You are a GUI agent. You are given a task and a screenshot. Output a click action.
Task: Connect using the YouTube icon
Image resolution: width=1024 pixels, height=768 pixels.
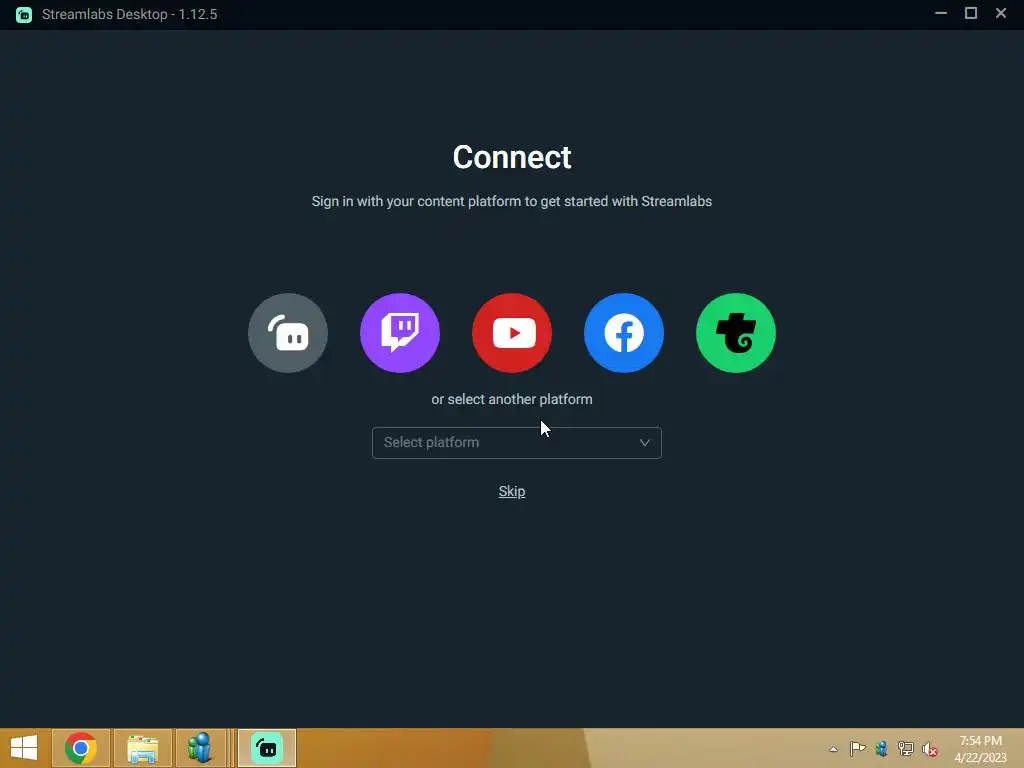pyautogui.click(x=512, y=333)
